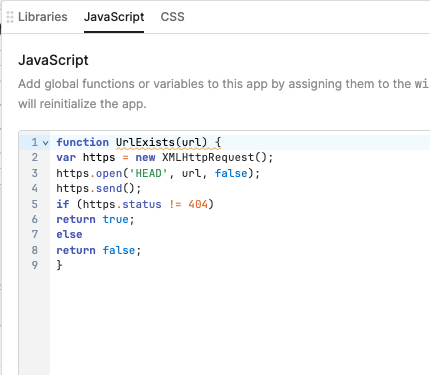
Task: Grab the drag handle beside Libraries
Action: pos(10,17)
